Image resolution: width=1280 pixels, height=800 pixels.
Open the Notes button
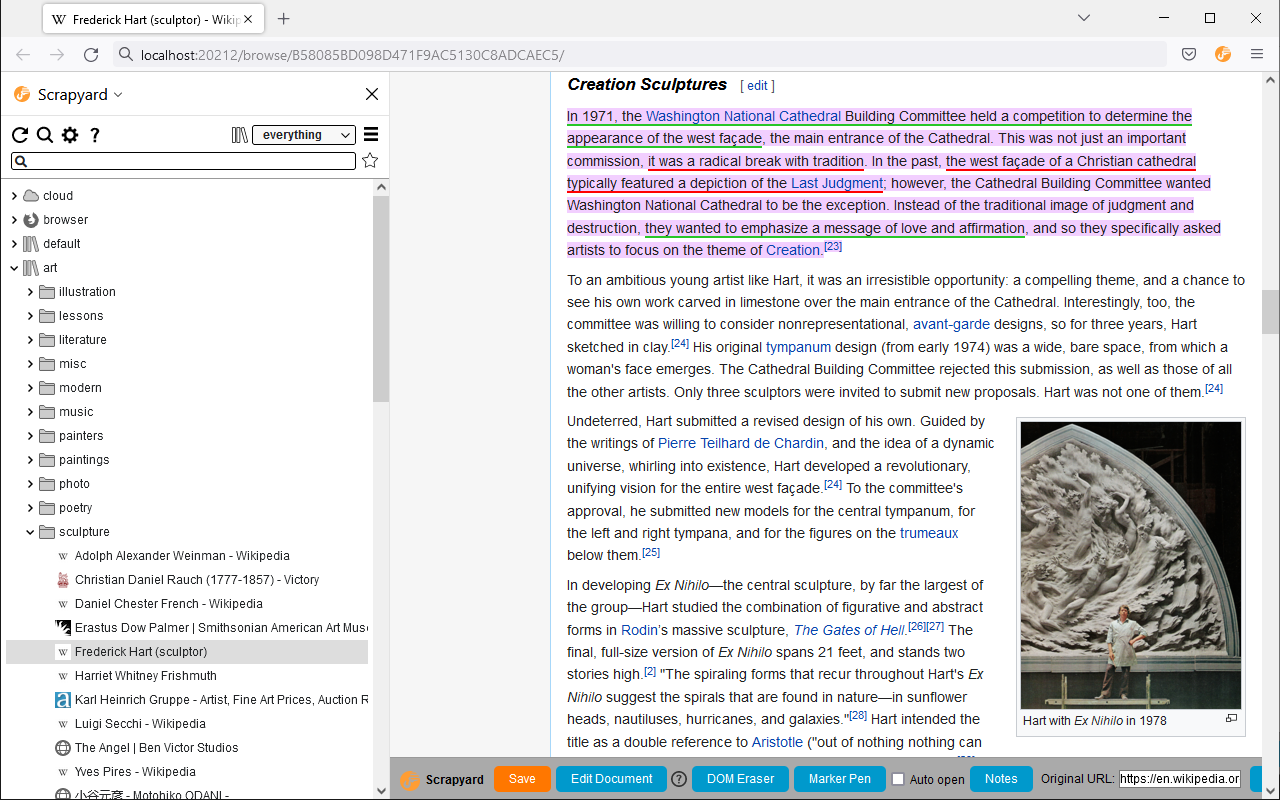tap(1001, 779)
